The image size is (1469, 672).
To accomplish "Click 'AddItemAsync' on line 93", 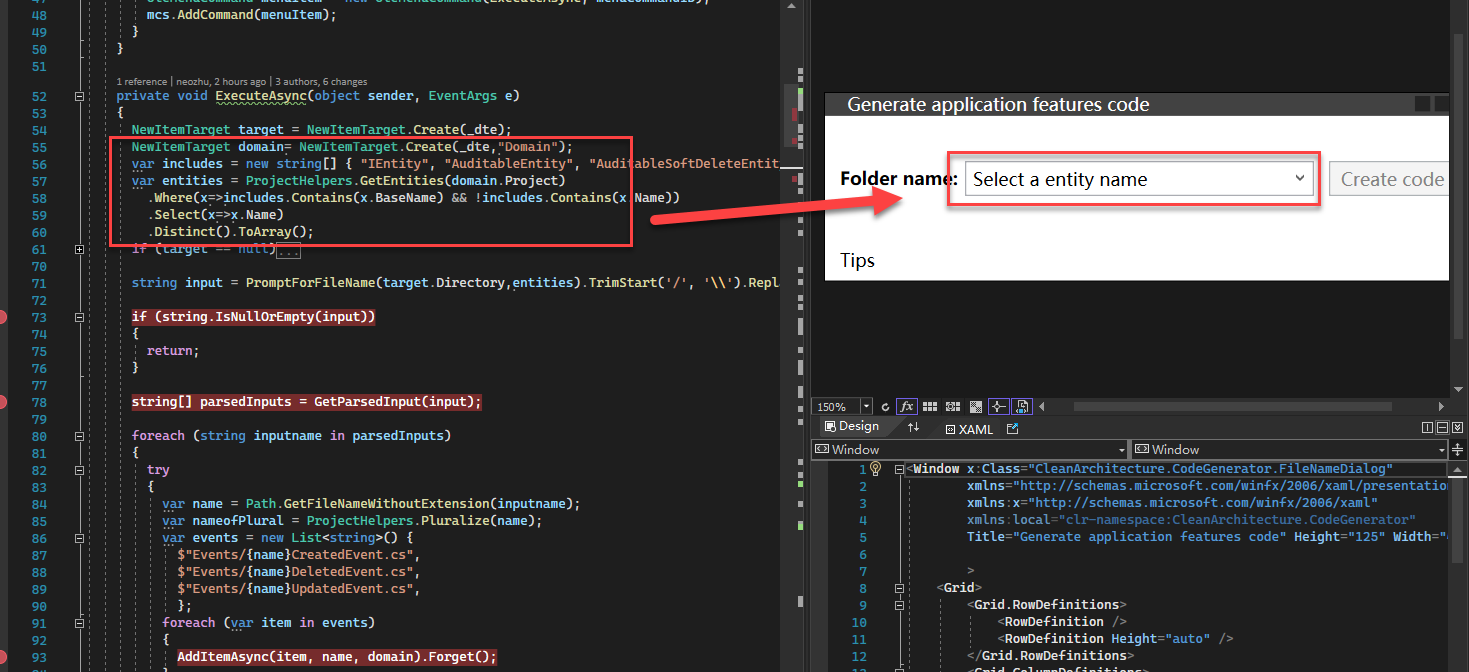I will pos(223,657).
